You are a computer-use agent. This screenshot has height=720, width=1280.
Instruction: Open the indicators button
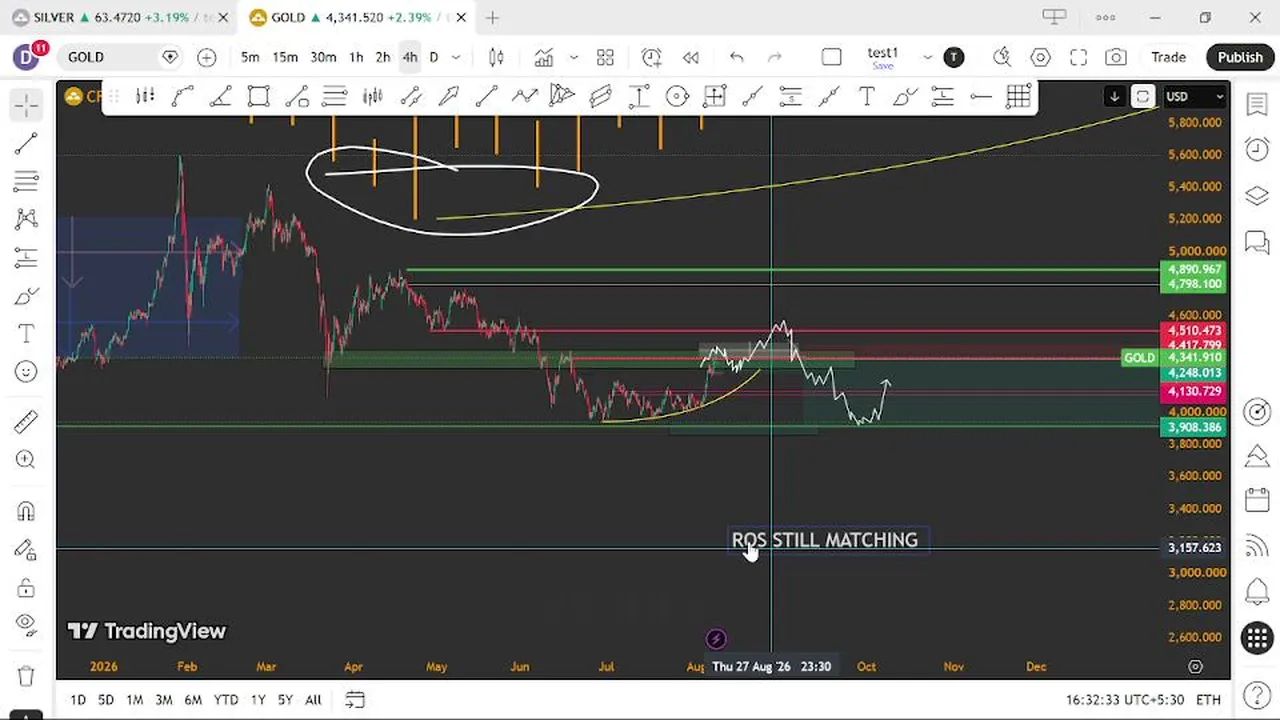tap(543, 57)
